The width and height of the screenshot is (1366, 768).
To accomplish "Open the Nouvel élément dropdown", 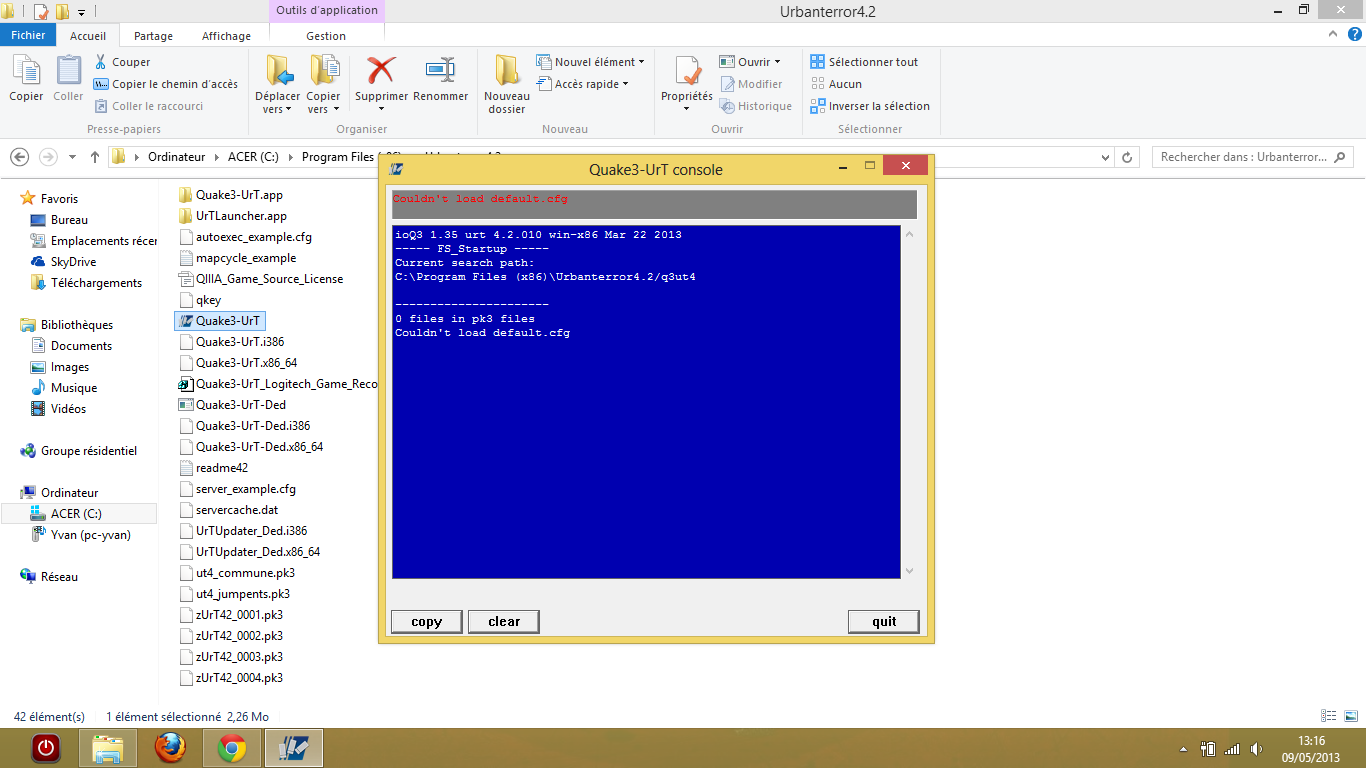I will coord(591,62).
